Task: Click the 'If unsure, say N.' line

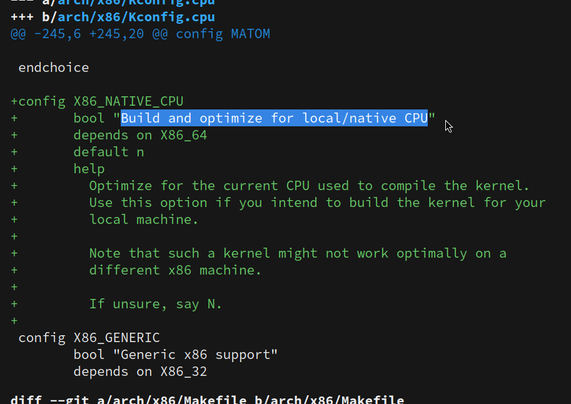Action: pos(155,304)
